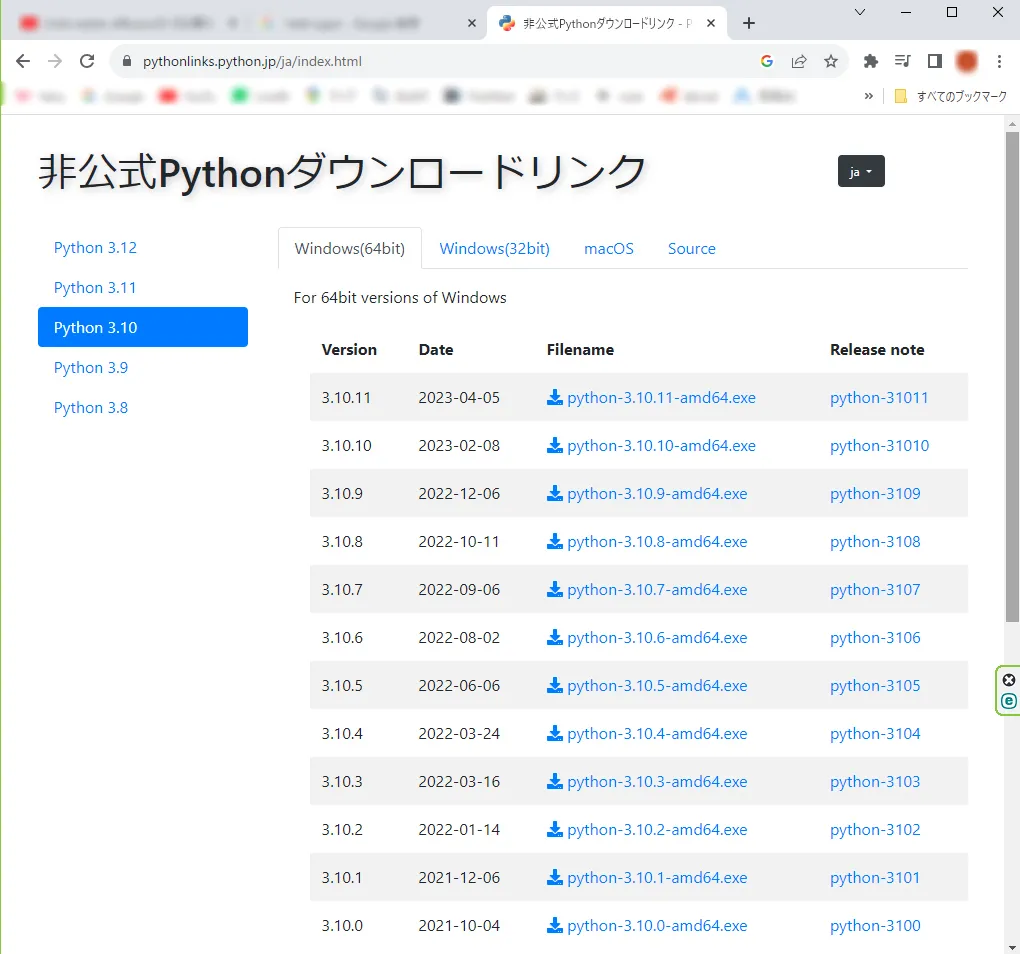This screenshot has height=954, width=1020.
Task: Bookmark this page with the star icon
Action: (831, 61)
